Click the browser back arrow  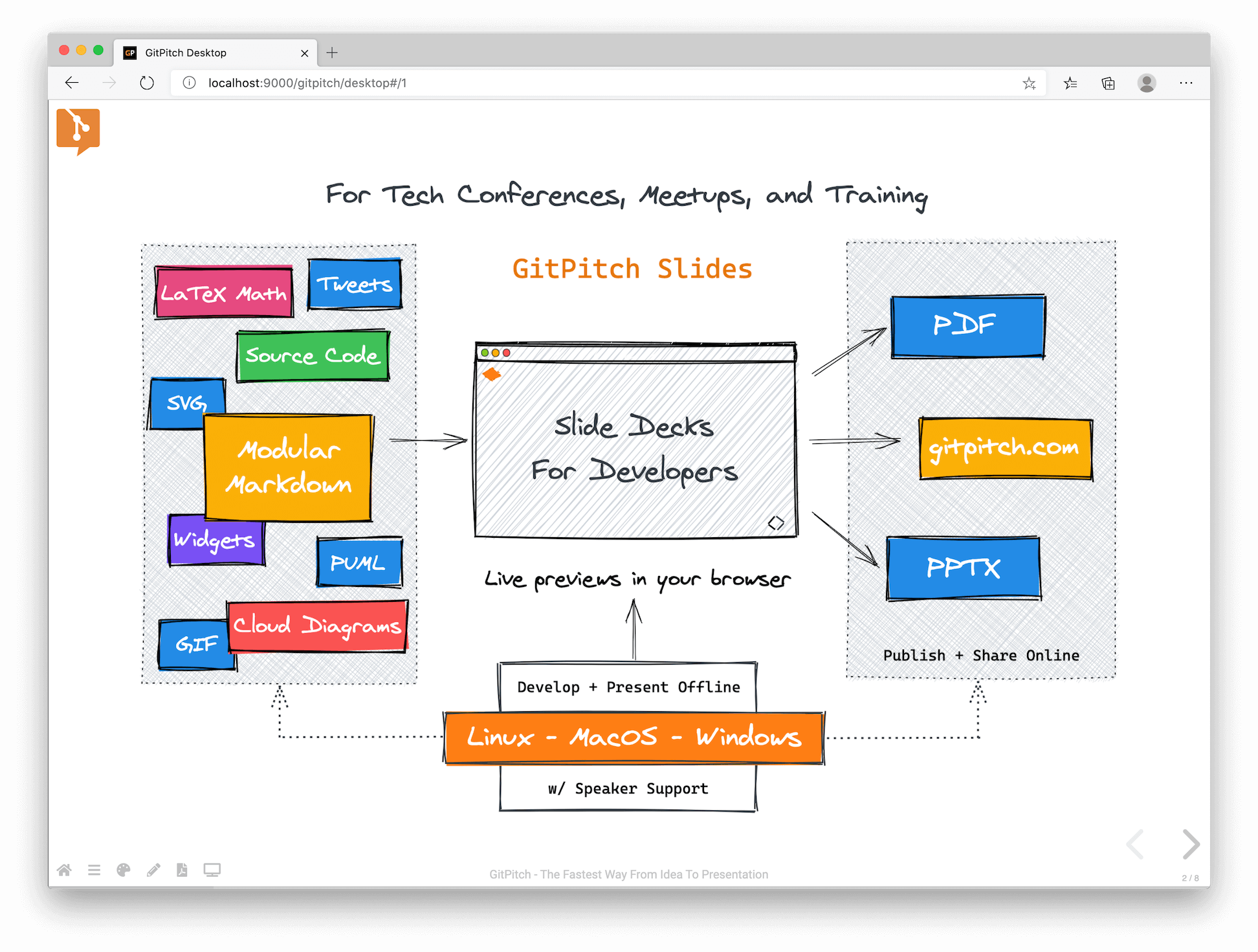(72, 83)
